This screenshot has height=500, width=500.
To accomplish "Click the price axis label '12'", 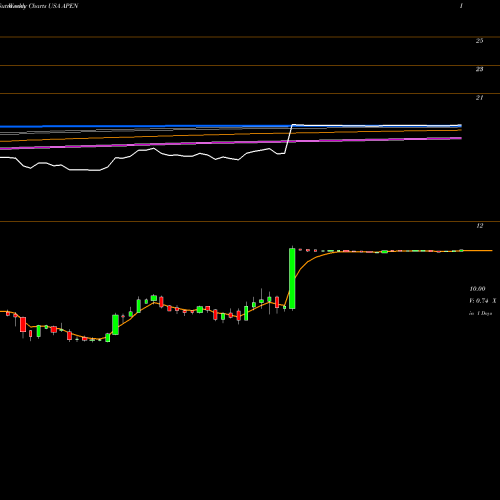I will (479, 226).
